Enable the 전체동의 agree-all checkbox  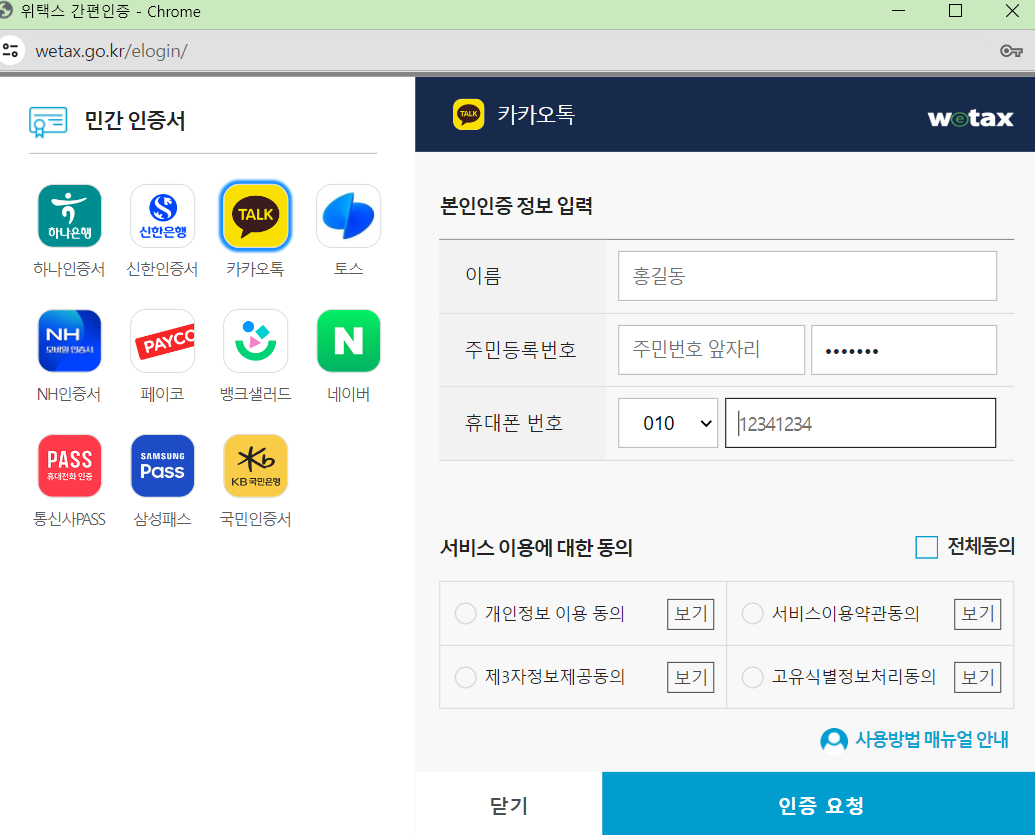(925, 547)
